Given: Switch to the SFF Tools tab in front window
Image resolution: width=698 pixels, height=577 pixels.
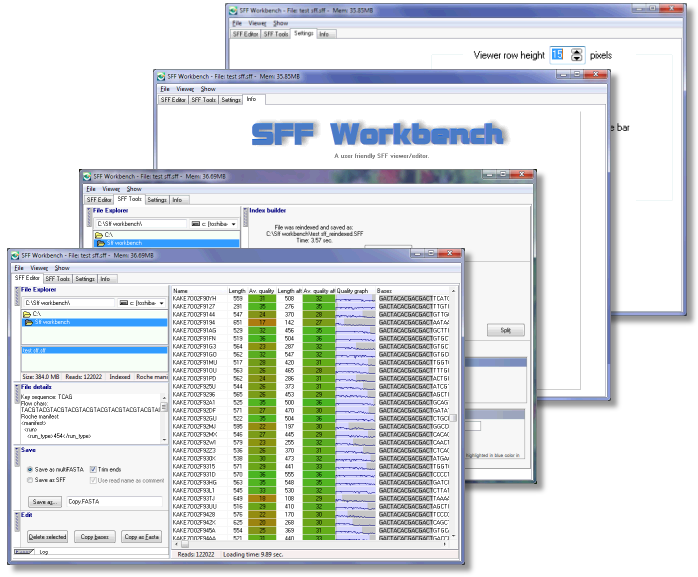Looking at the screenshot, I should pyautogui.click(x=57, y=279).
